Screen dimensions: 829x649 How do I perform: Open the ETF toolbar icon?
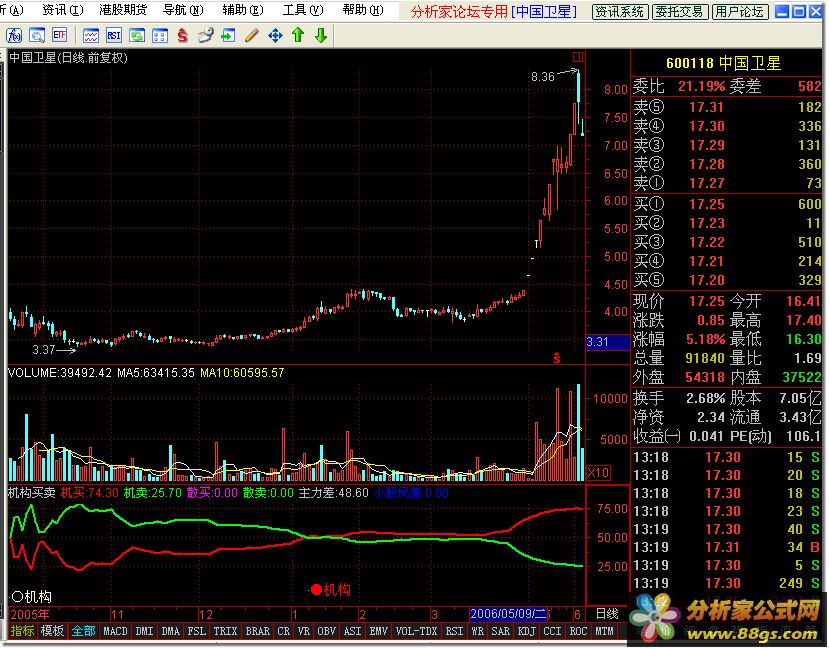pyautogui.click(x=59, y=35)
